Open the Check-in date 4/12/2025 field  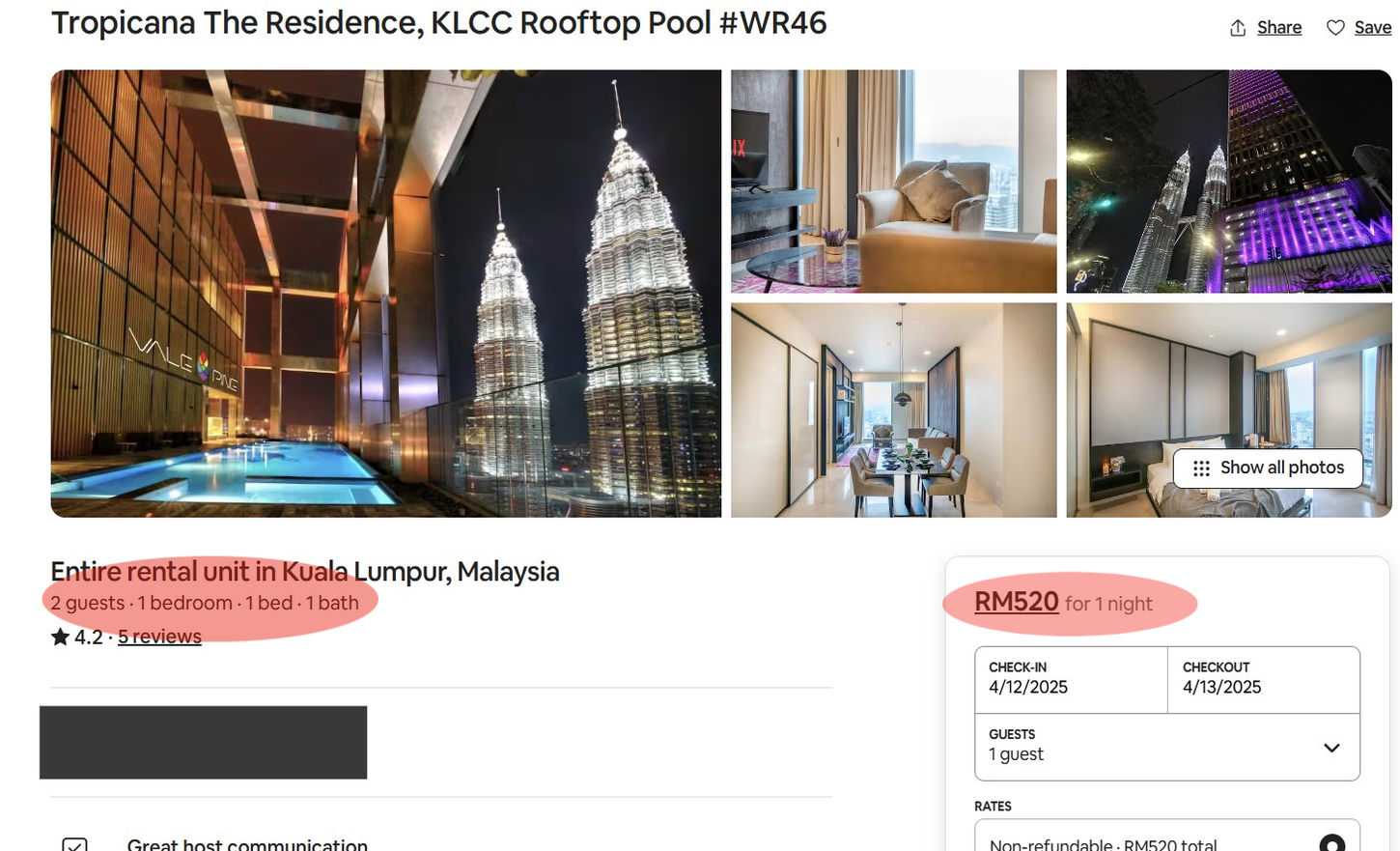(1071, 680)
